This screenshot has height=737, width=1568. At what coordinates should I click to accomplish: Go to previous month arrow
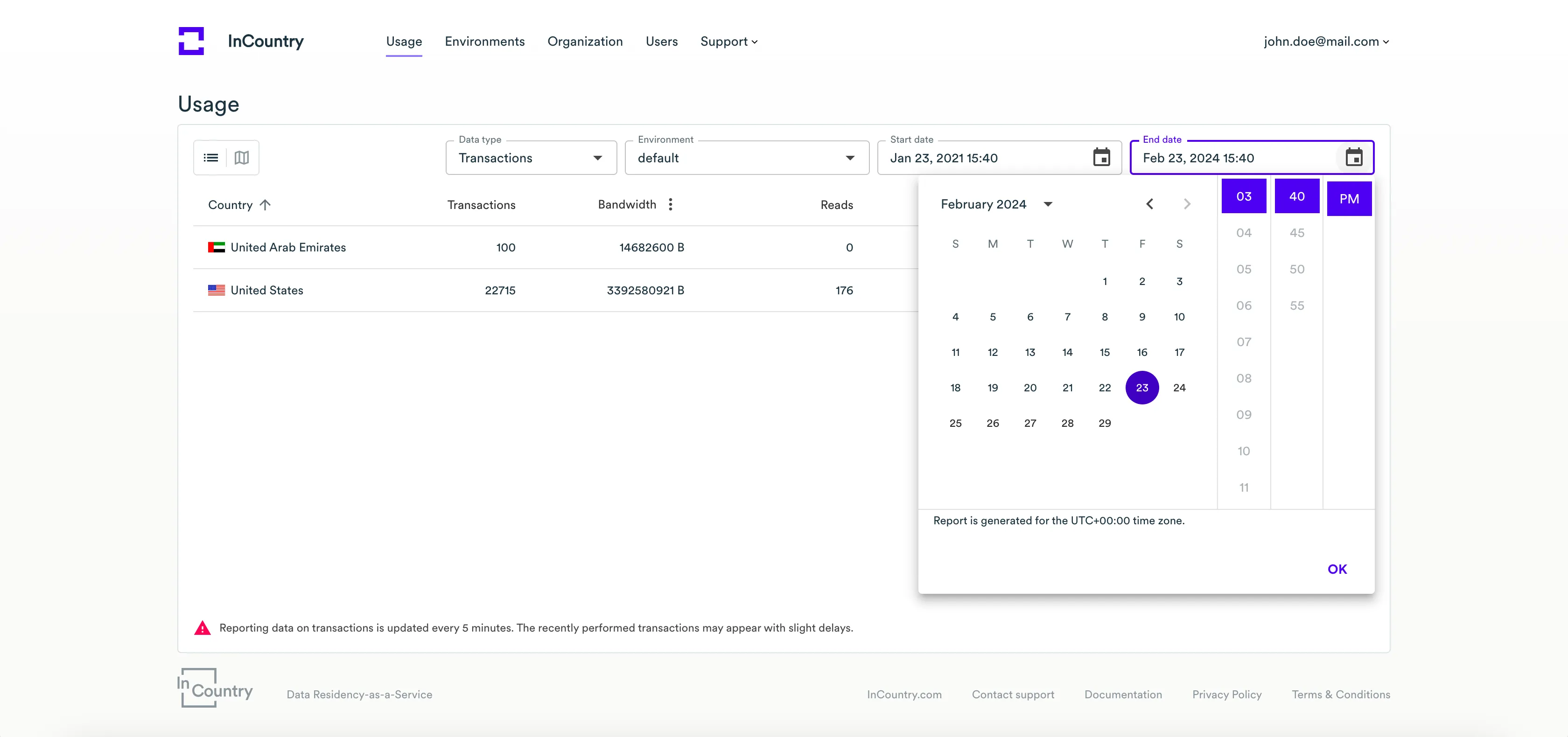pyautogui.click(x=1149, y=204)
